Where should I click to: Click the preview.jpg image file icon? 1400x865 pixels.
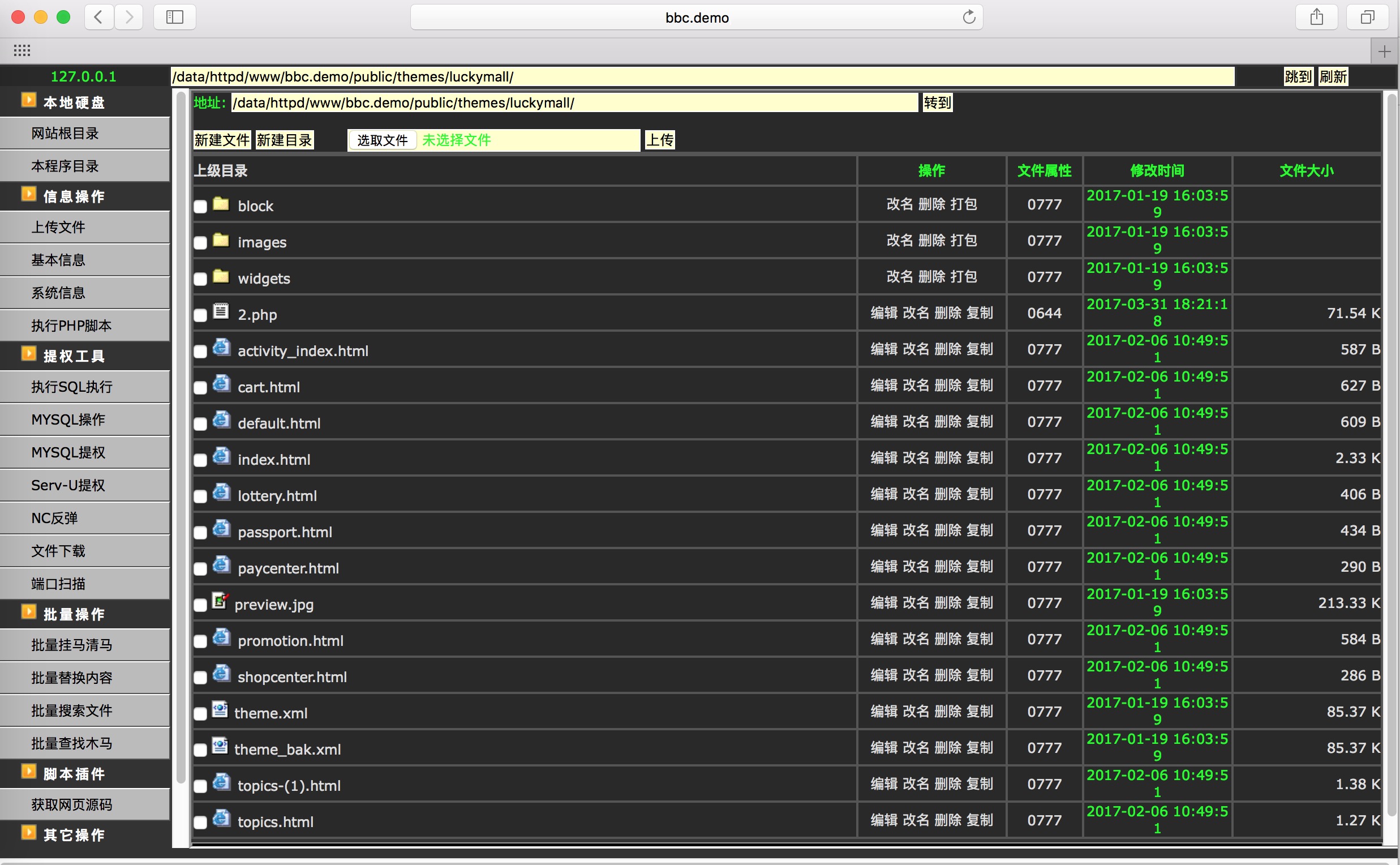click(220, 601)
